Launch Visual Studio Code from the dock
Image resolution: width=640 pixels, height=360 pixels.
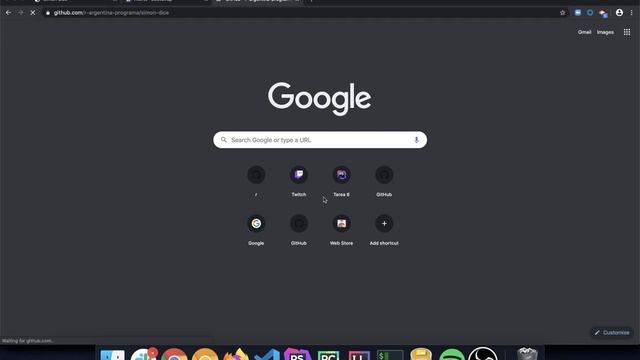267,354
